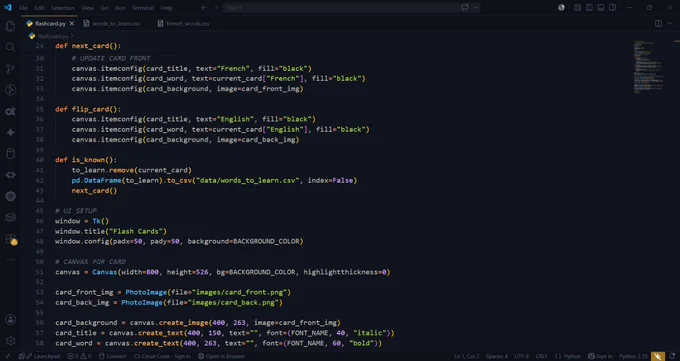Click the def flip_card() line
Screen dimensions: 680x361
(88, 109)
